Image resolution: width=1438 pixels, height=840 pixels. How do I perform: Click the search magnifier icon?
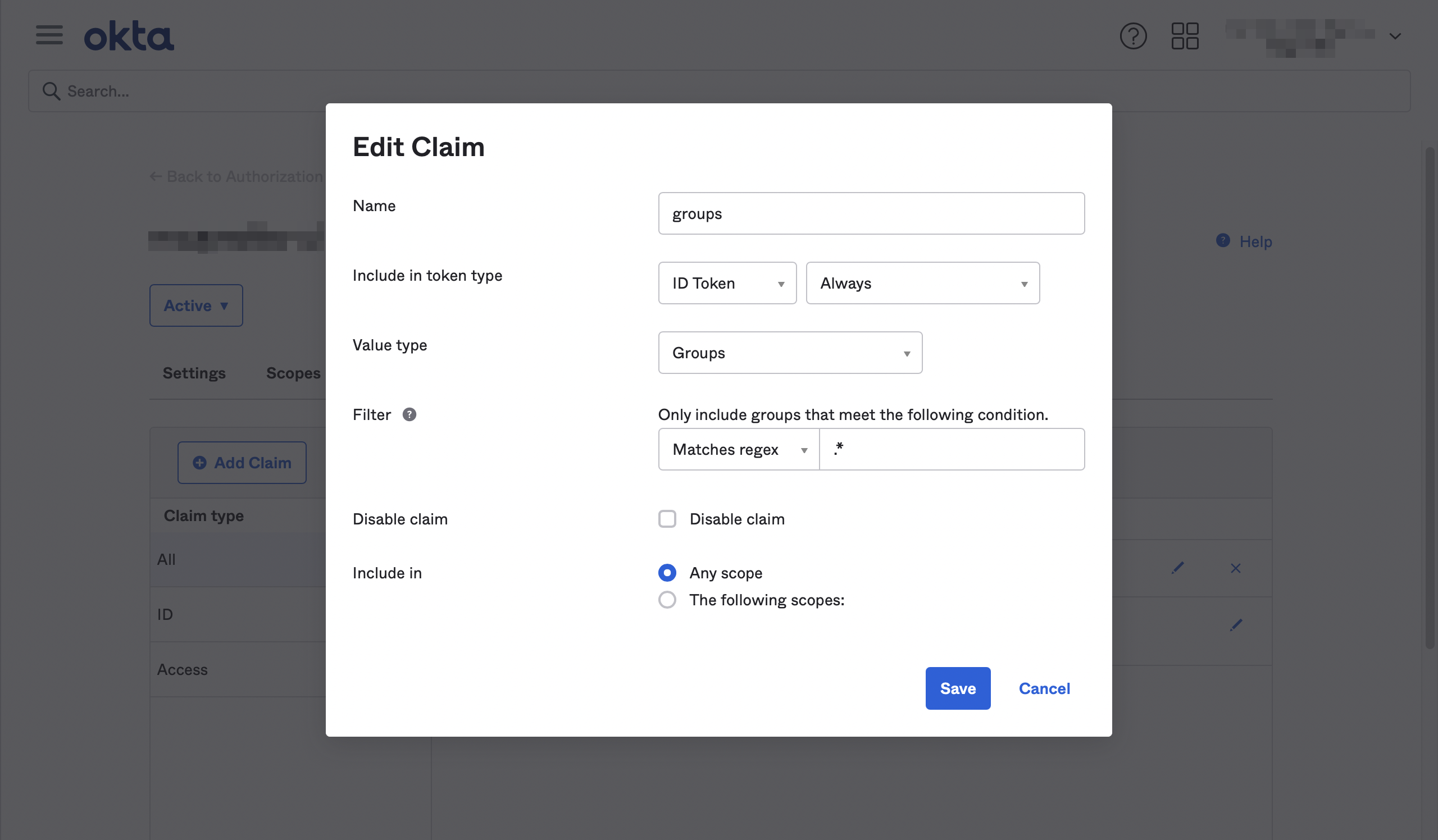[x=51, y=91]
